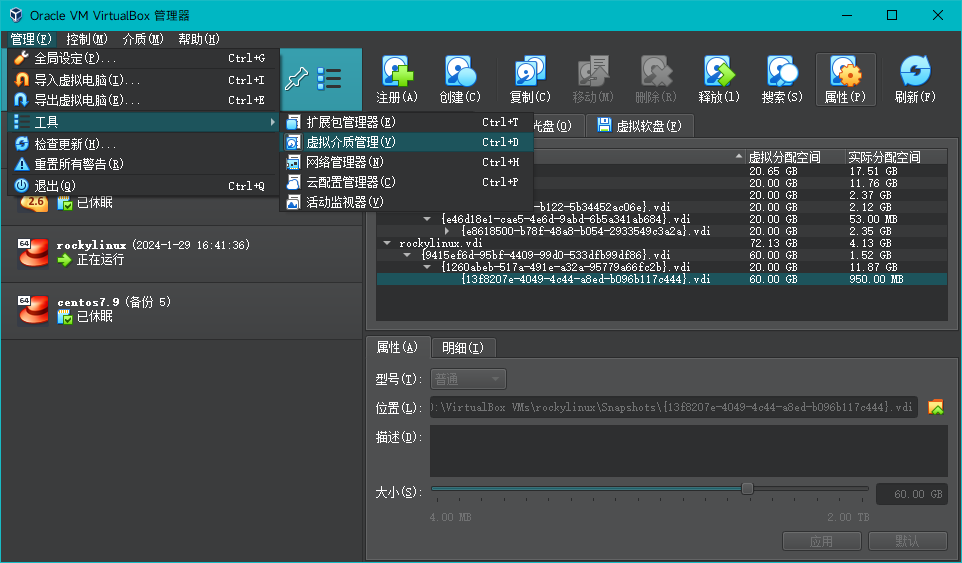Collapse the rockylinux.vdi tree node

[387, 243]
